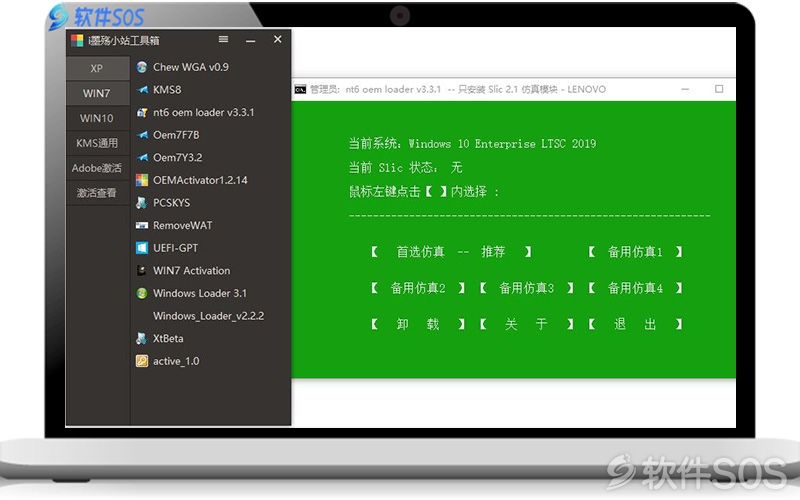Viewport: 800px width, 500px height.
Task: Select 备用仿真3 option
Action: pos(527,288)
